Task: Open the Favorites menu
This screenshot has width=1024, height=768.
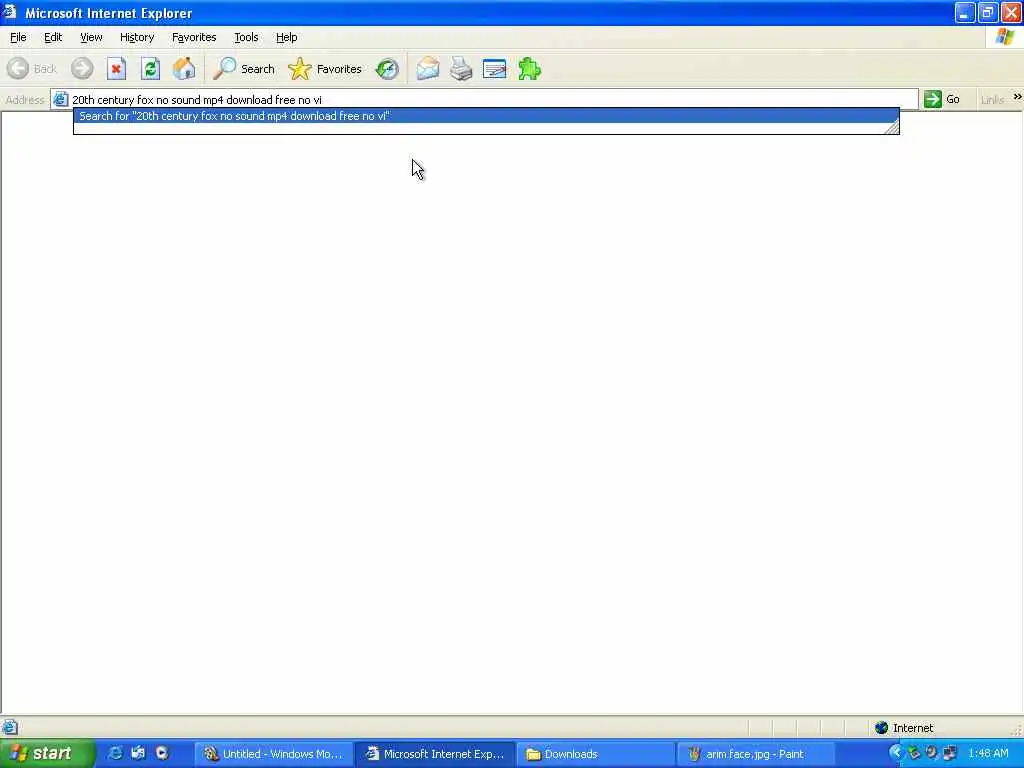Action: point(194,37)
